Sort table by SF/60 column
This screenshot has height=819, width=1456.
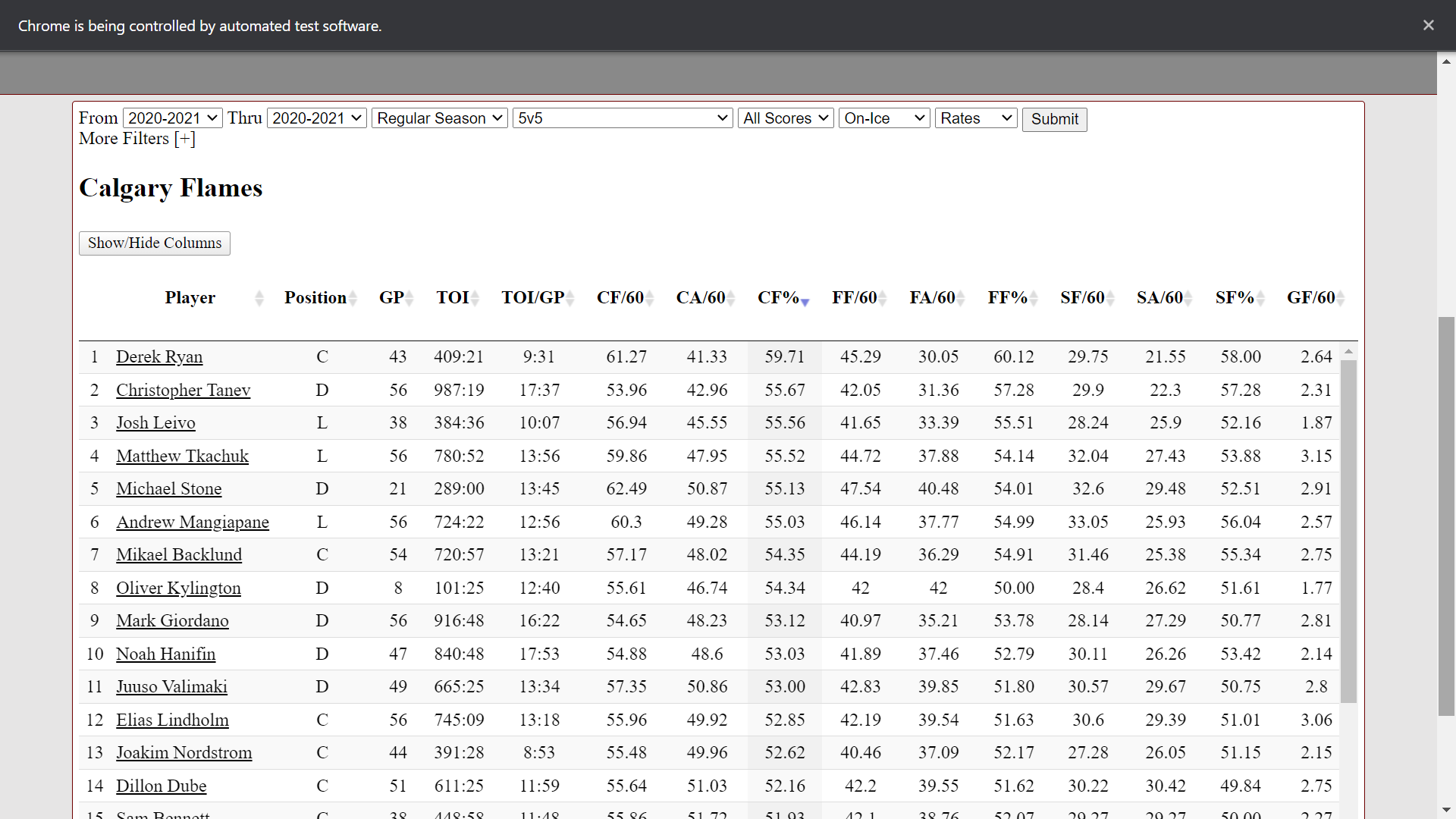tap(1083, 298)
